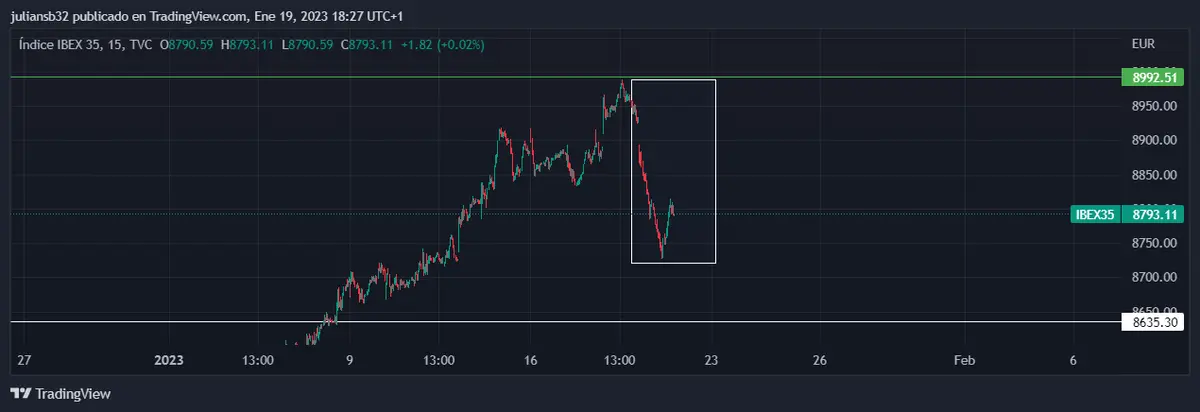
Task: Select the white rectangle drawing on chart
Action: [716, 170]
